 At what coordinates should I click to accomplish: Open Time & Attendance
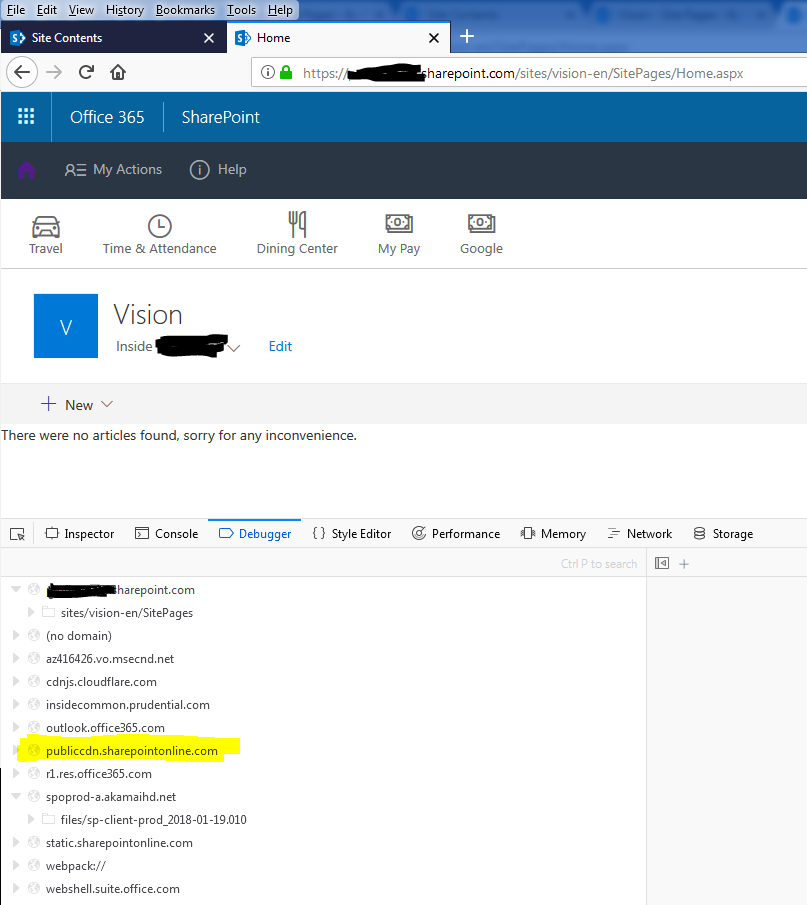click(x=159, y=226)
